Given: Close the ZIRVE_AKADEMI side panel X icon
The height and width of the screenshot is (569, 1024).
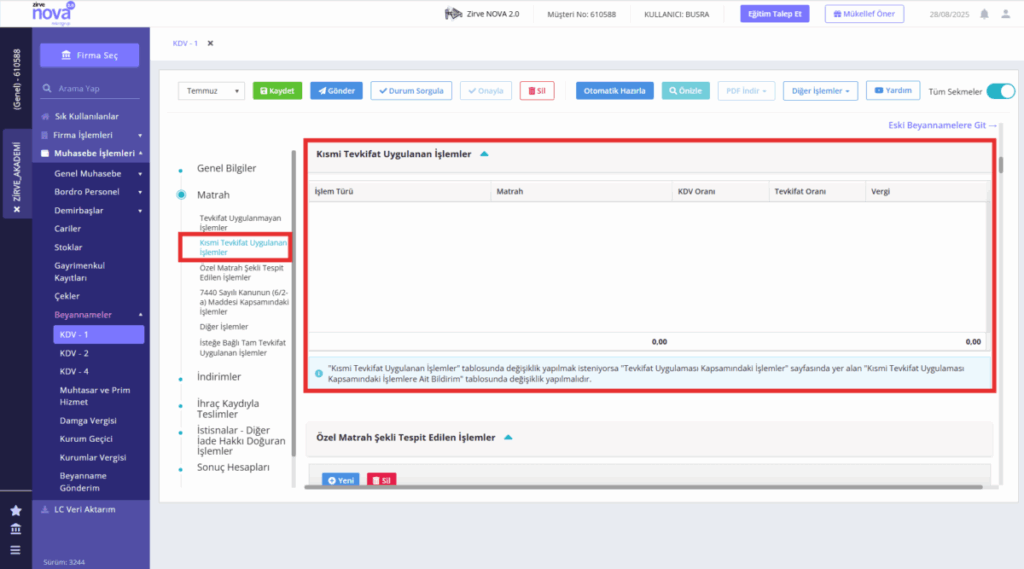Looking at the screenshot, I should click(x=17, y=210).
